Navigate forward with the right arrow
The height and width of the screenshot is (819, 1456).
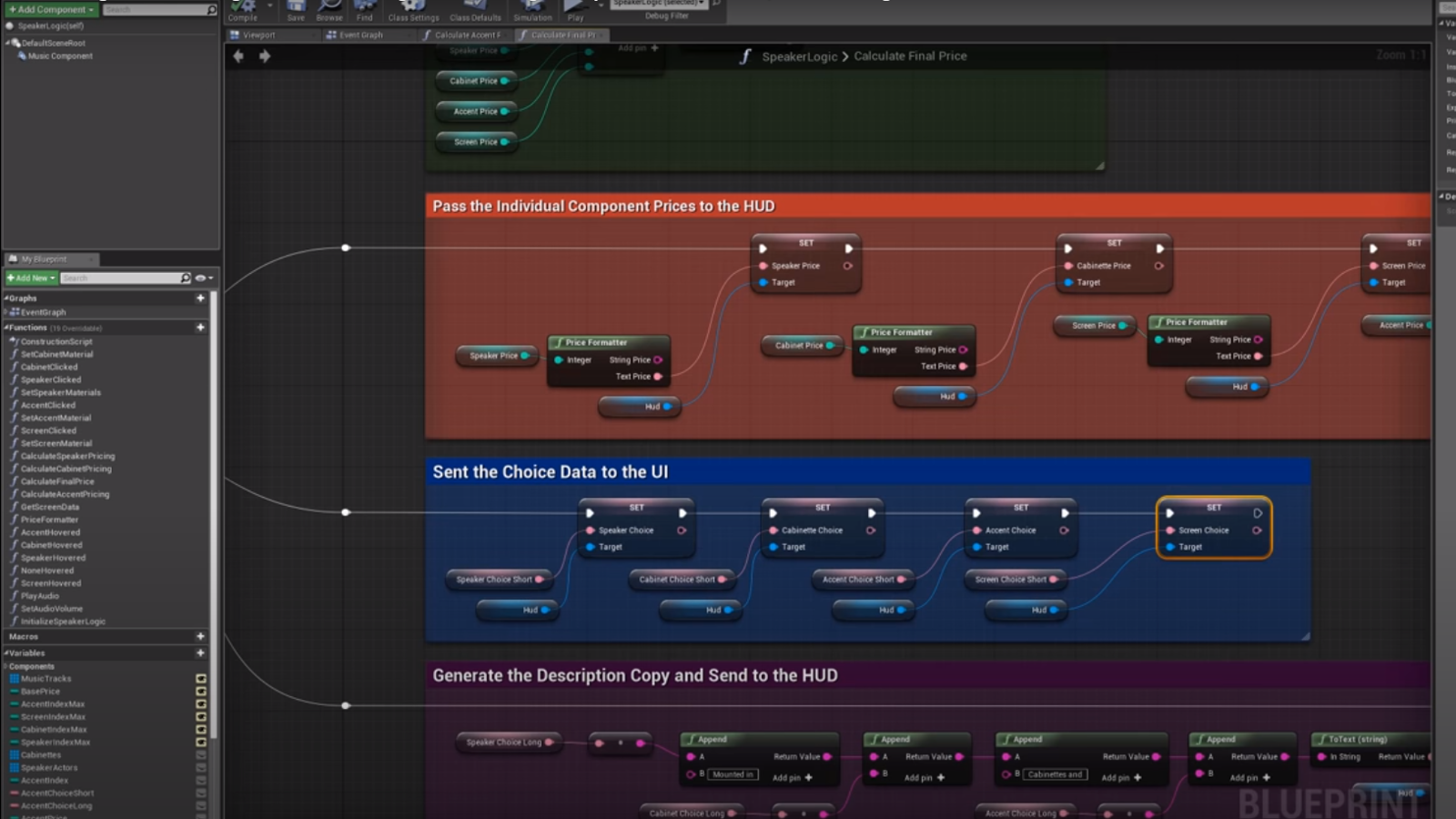tap(265, 56)
